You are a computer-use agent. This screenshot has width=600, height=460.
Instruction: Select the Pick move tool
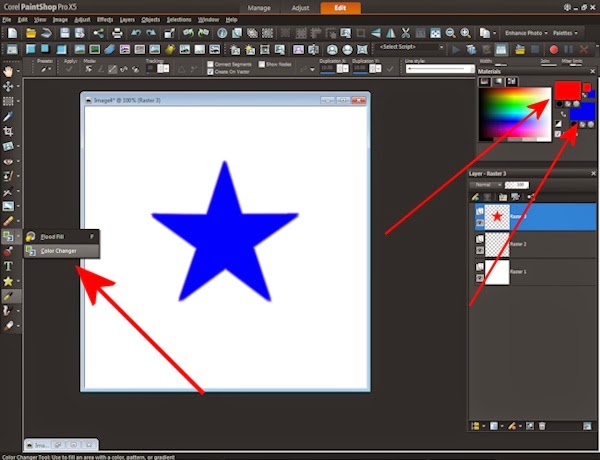8,86
